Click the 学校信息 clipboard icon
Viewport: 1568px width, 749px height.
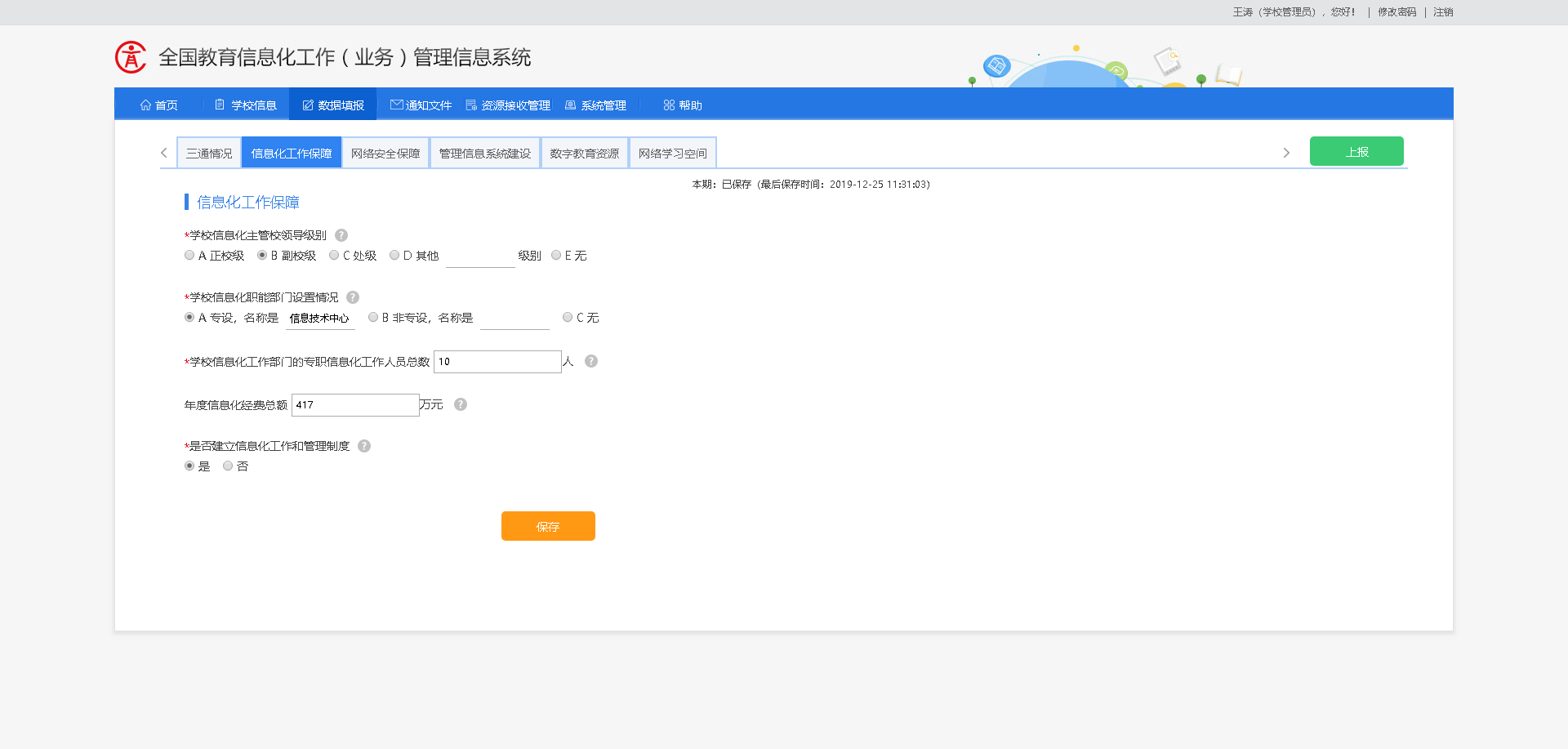tap(219, 104)
